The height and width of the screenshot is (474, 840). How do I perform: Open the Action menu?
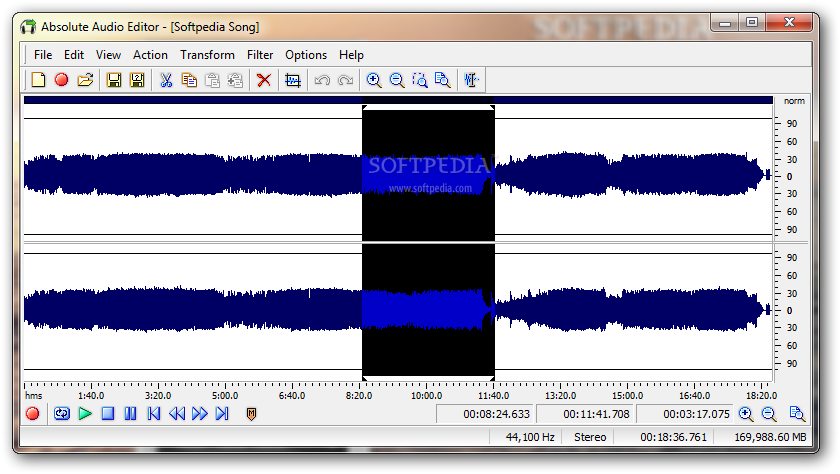click(150, 55)
